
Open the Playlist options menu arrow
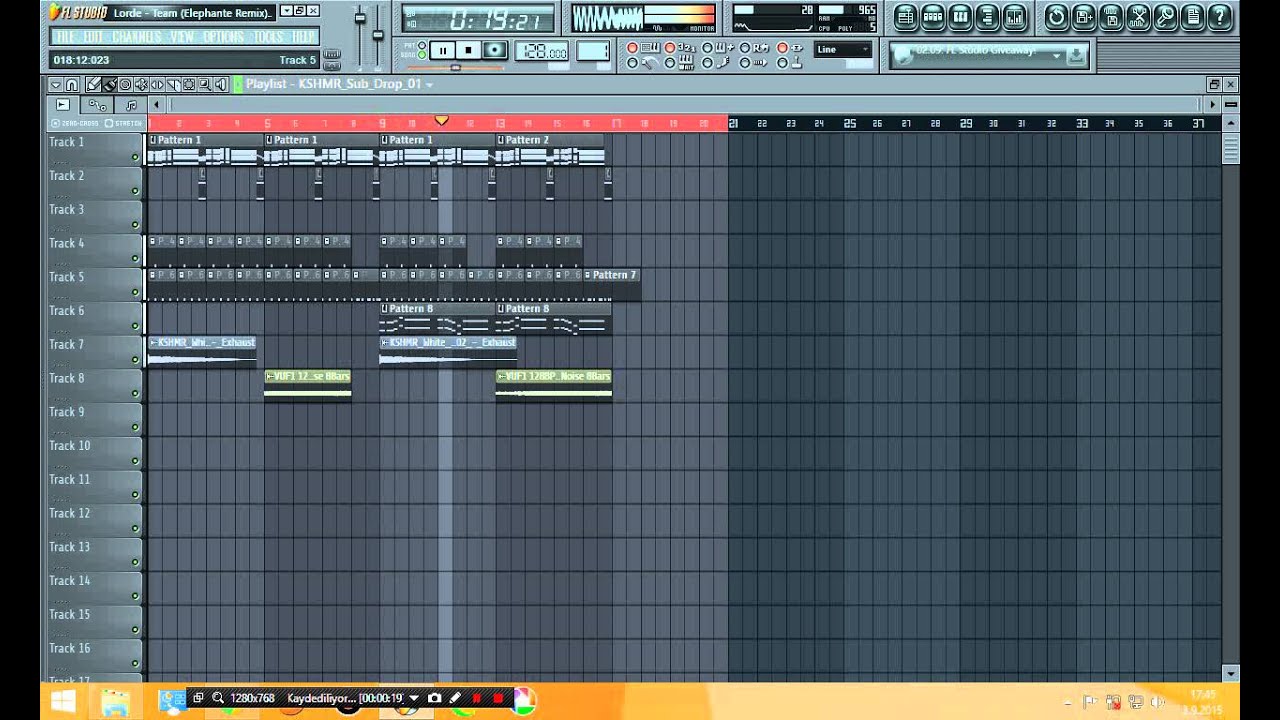pyautogui.click(x=56, y=85)
